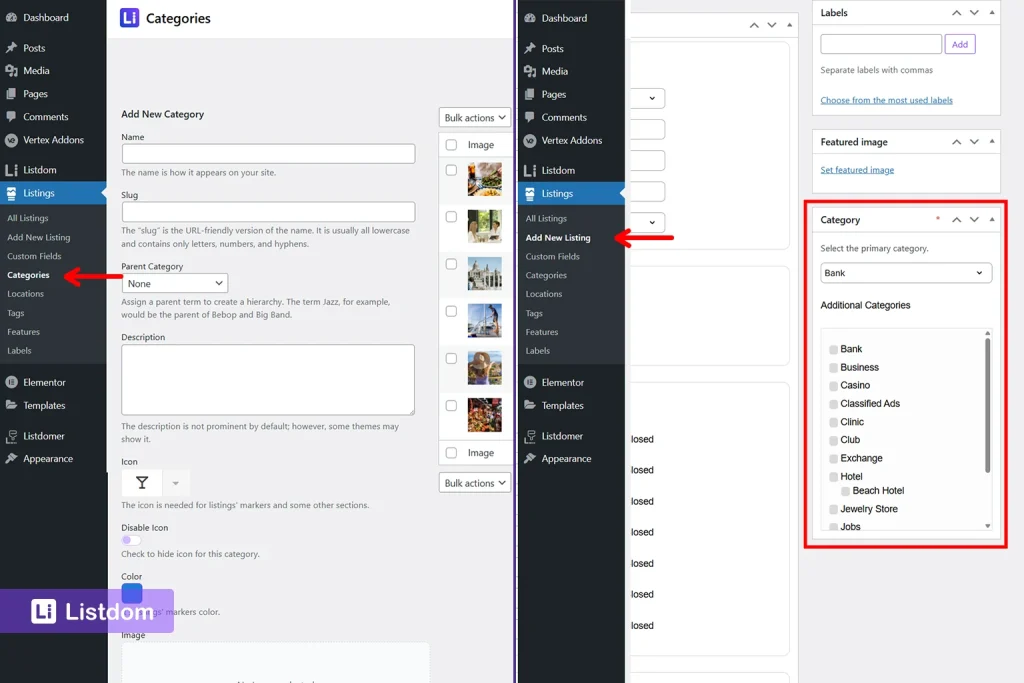This screenshot has height=683, width=1024.
Task: Click the blue category color swatch
Action: pos(132,593)
